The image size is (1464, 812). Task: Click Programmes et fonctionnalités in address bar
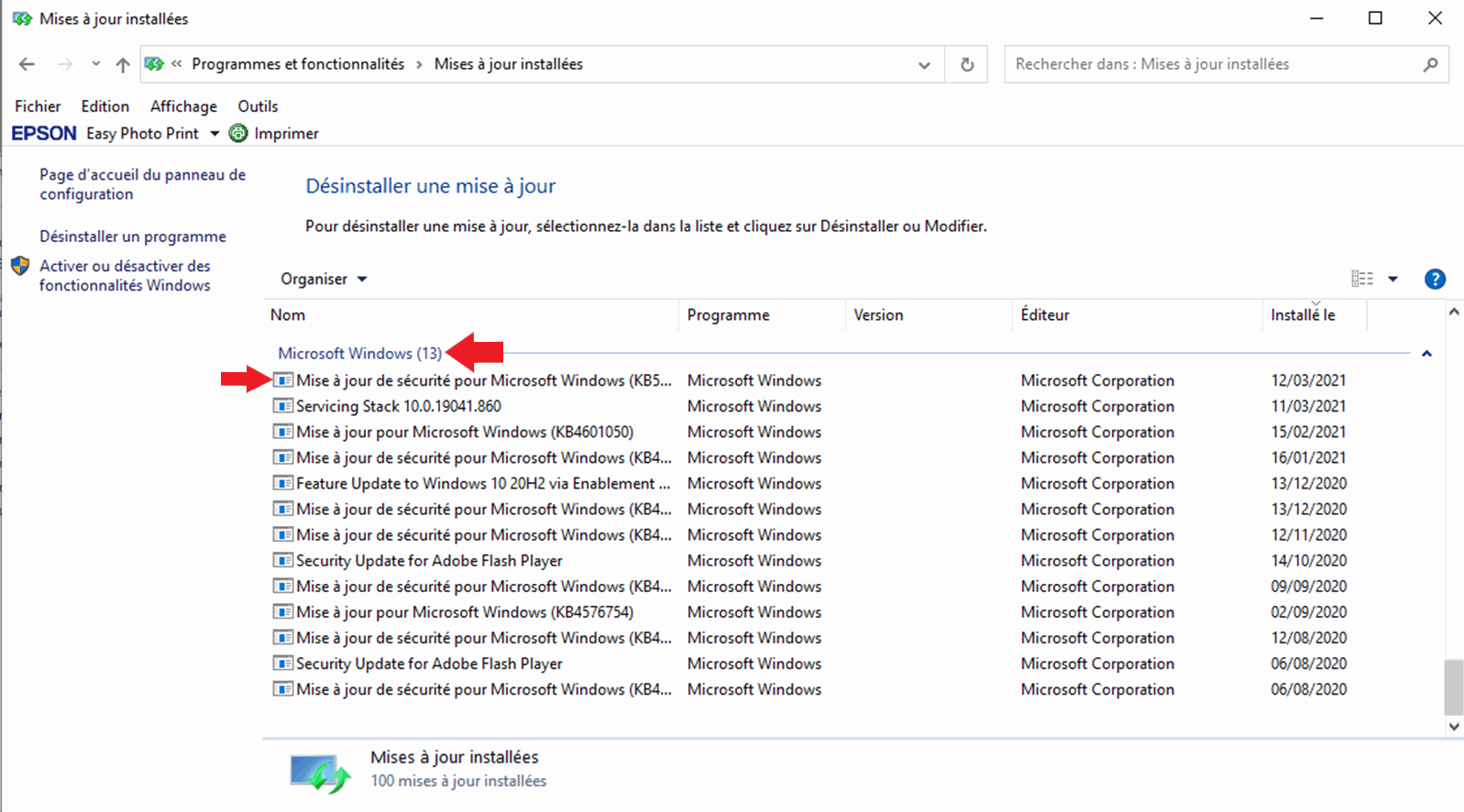click(298, 64)
